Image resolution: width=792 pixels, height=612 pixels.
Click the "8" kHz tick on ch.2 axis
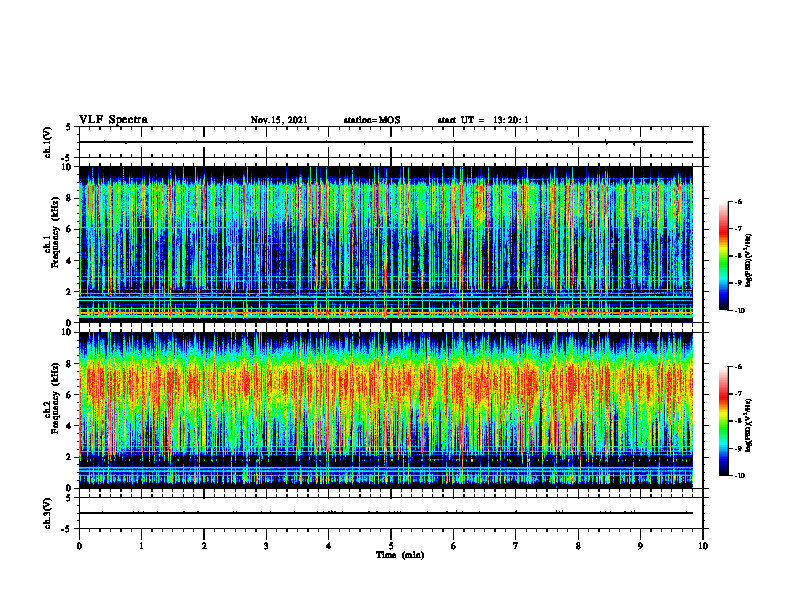tap(70, 364)
